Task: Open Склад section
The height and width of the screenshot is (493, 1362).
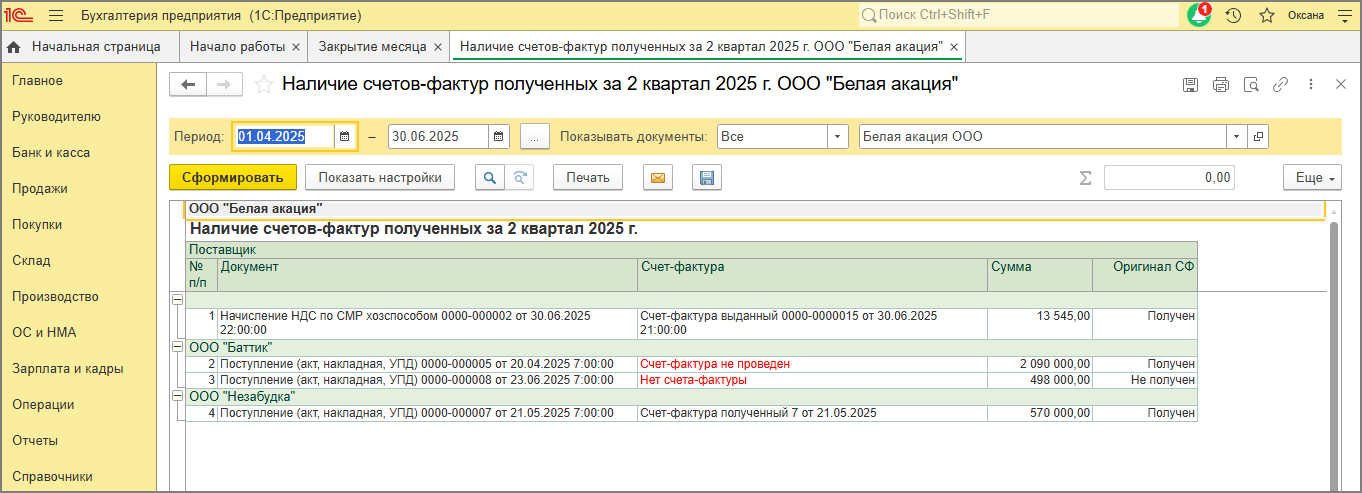Action: point(31,261)
